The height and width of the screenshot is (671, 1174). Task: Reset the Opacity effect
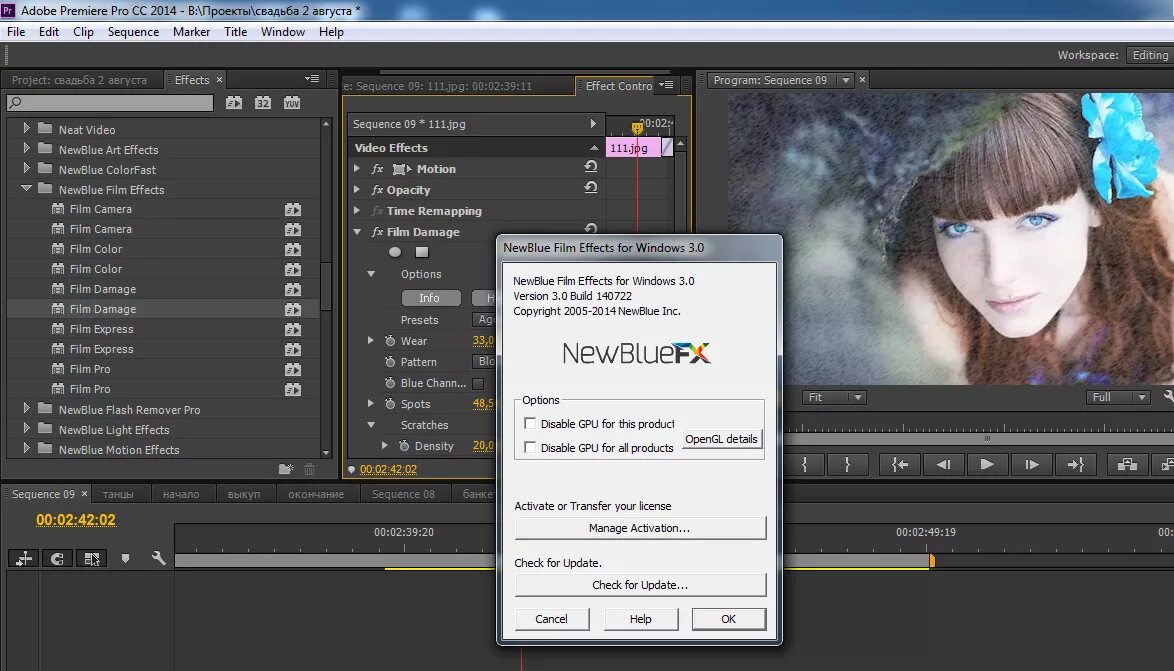pos(591,187)
